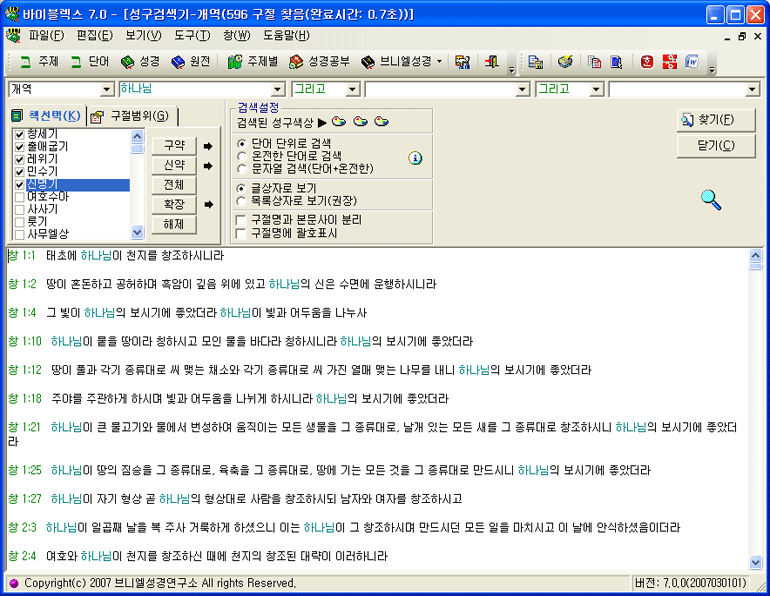Image resolution: width=770 pixels, height=596 pixels.
Task: Expand the second toolbar overflow chevron
Action: [712, 70]
